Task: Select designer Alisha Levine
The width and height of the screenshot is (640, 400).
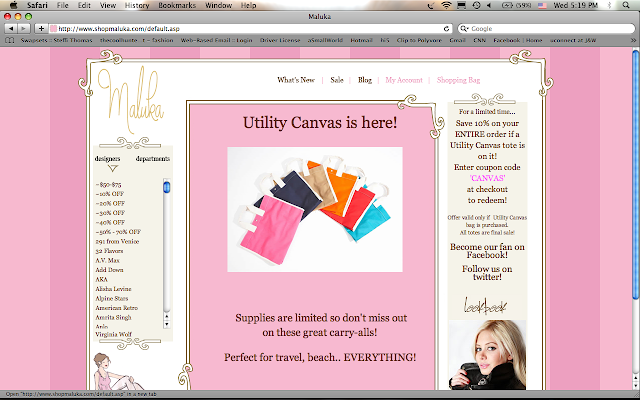Action: pyautogui.click(x=113, y=289)
